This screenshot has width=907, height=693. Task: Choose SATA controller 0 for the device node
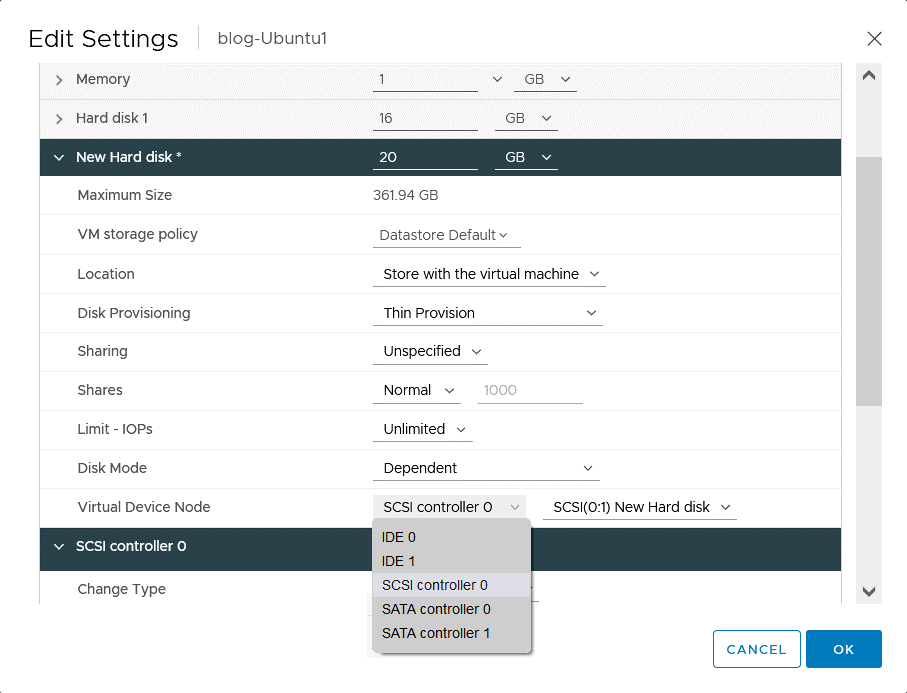coord(436,609)
